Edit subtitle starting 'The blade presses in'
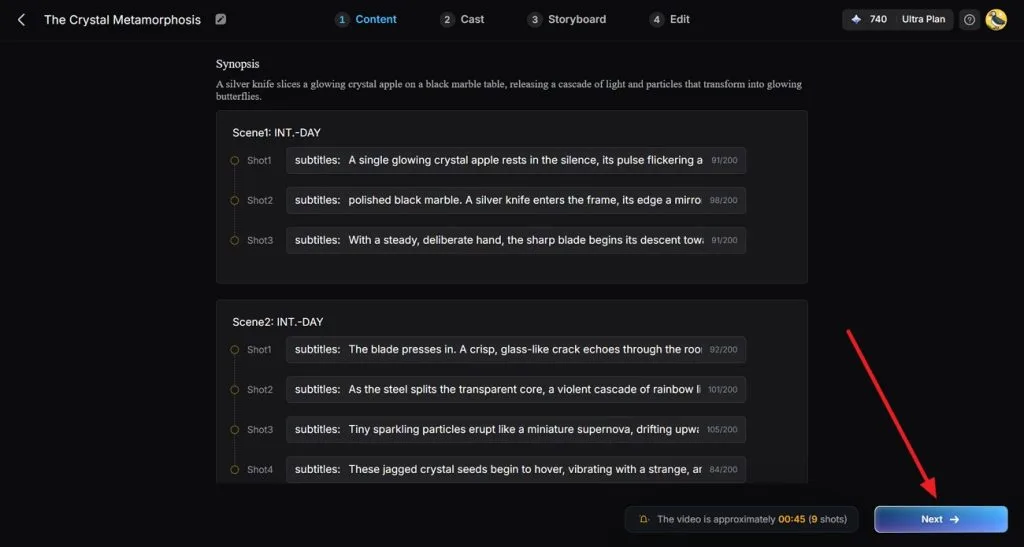 click(x=516, y=350)
